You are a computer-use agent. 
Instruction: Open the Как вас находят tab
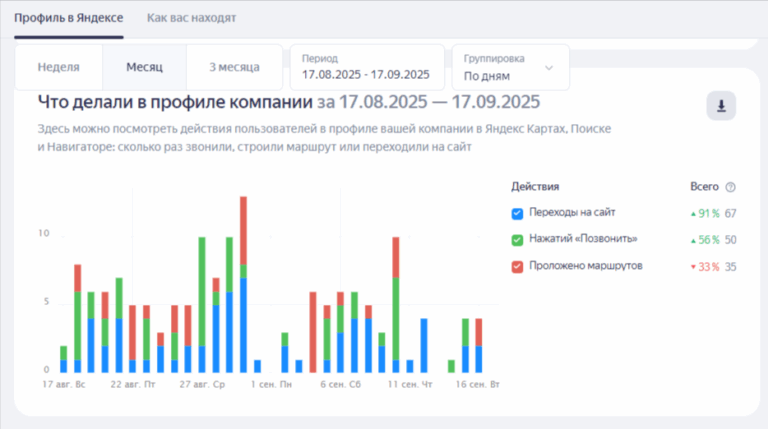coord(192,18)
